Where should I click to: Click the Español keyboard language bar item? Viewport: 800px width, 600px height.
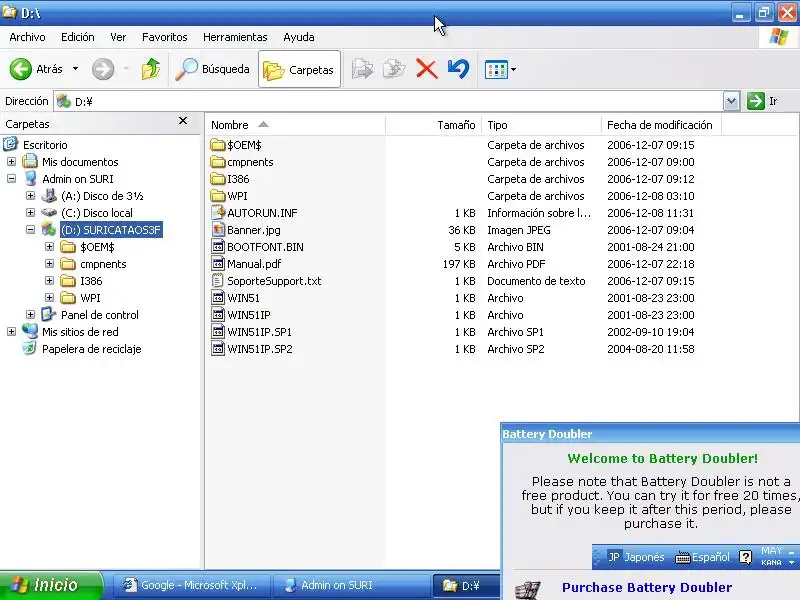pyautogui.click(x=703, y=557)
